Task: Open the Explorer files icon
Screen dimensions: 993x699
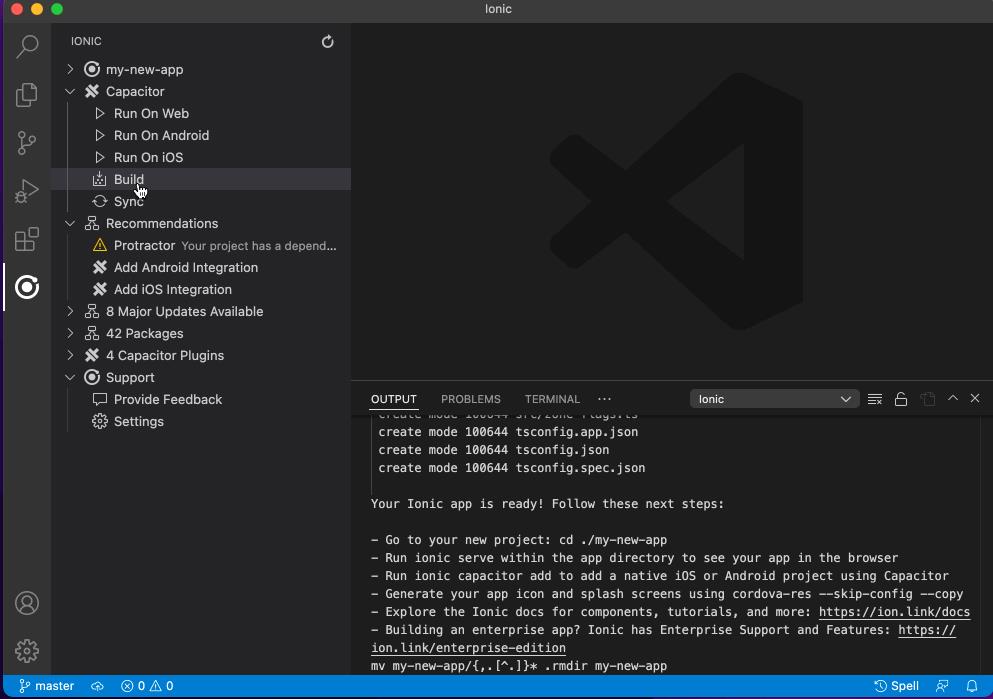Action: (27, 94)
